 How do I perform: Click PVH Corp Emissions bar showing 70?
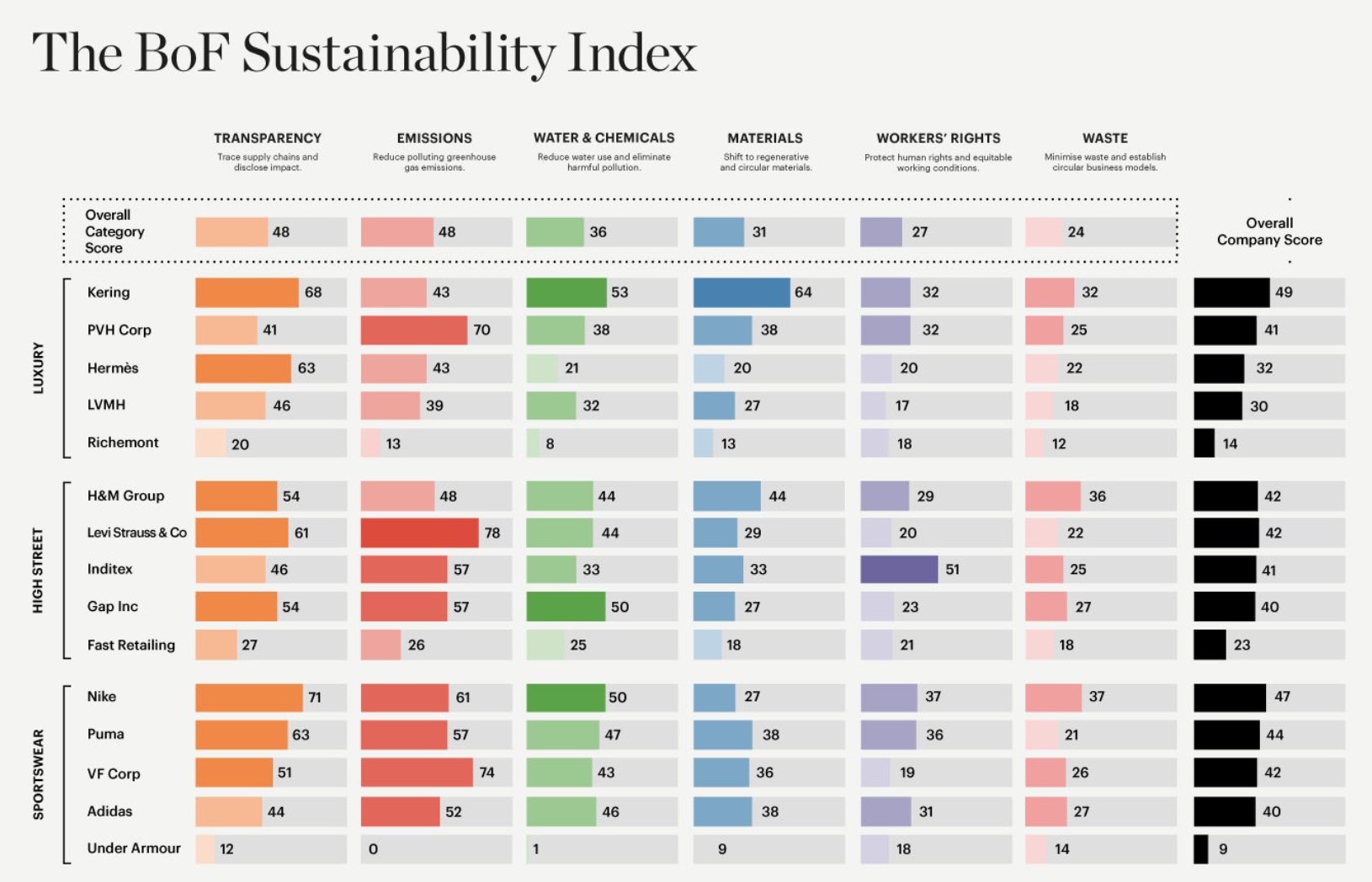[413, 330]
